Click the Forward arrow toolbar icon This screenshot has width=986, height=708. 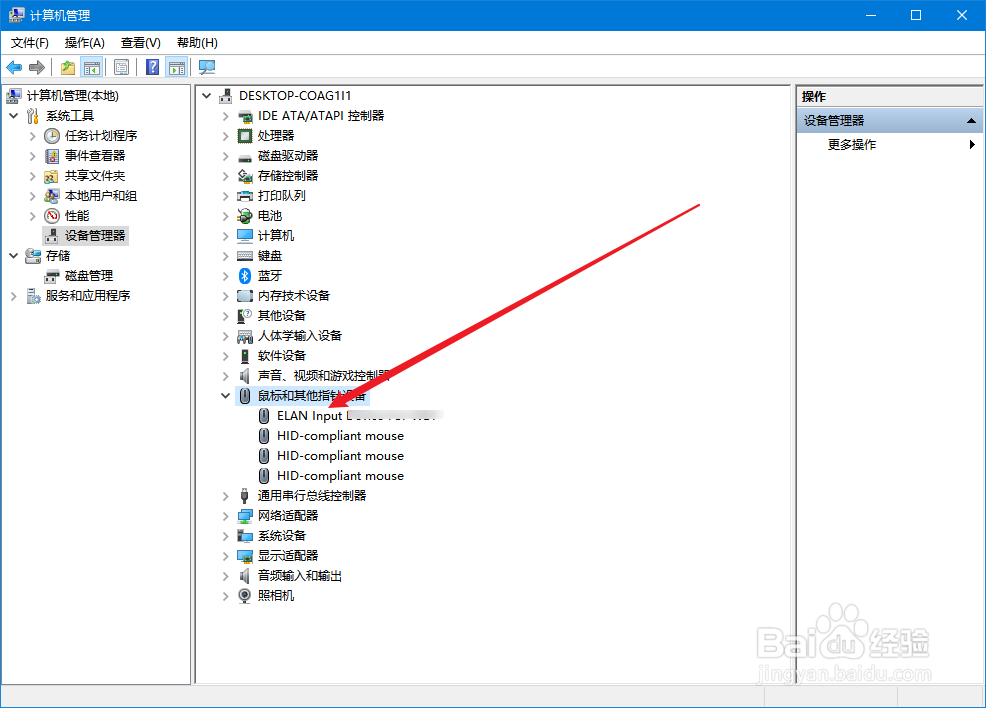click(x=37, y=67)
